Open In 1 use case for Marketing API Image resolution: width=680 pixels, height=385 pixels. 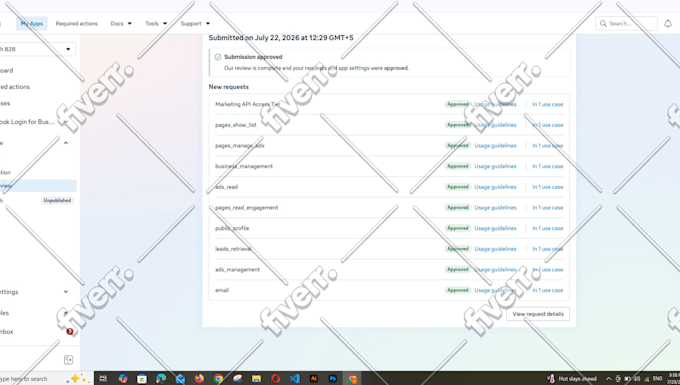(x=548, y=104)
